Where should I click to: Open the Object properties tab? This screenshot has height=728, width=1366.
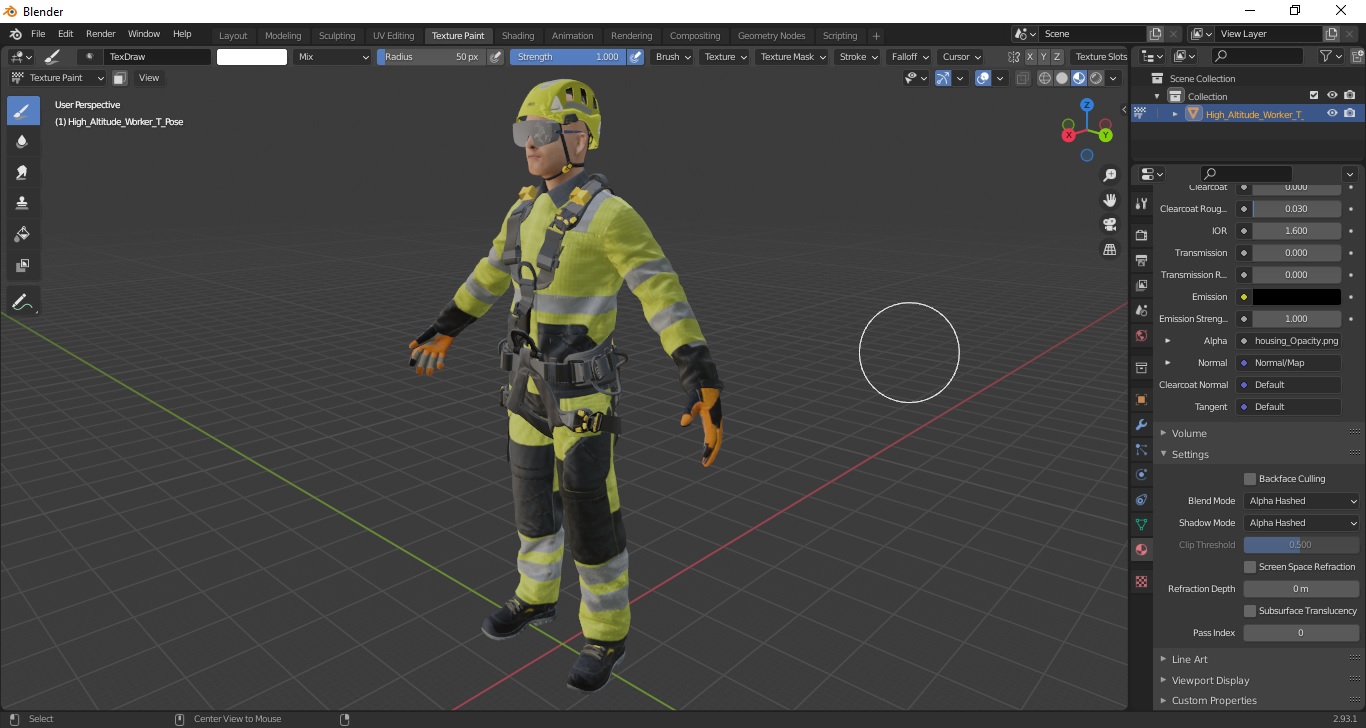1142,399
